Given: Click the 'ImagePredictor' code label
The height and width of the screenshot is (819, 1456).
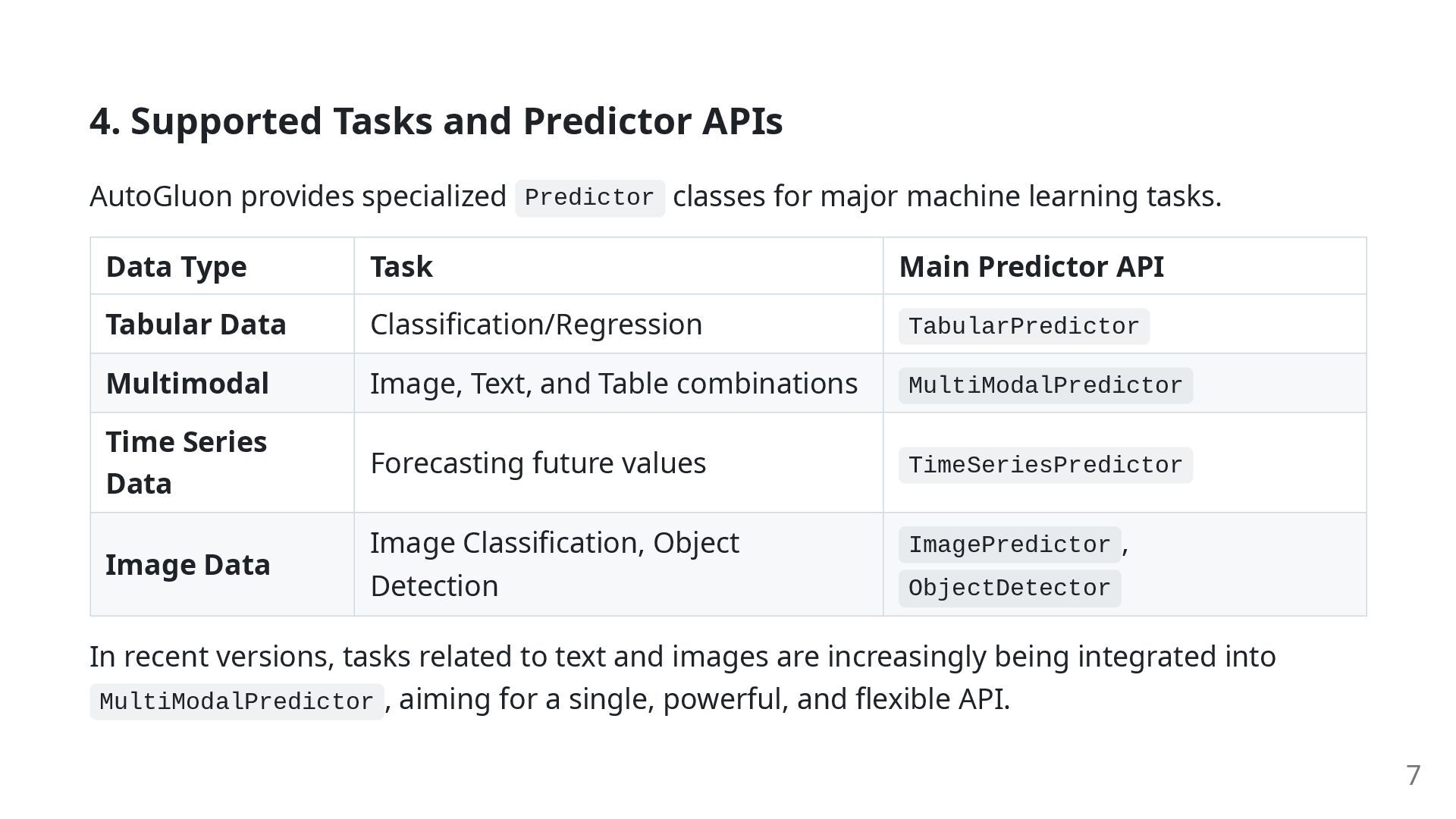Looking at the screenshot, I should tap(1009, 545).
